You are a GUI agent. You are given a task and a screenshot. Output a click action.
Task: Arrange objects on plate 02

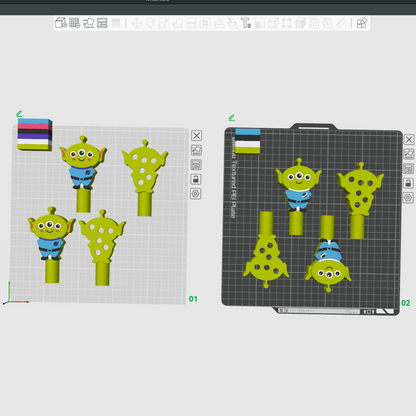point(408,168)
